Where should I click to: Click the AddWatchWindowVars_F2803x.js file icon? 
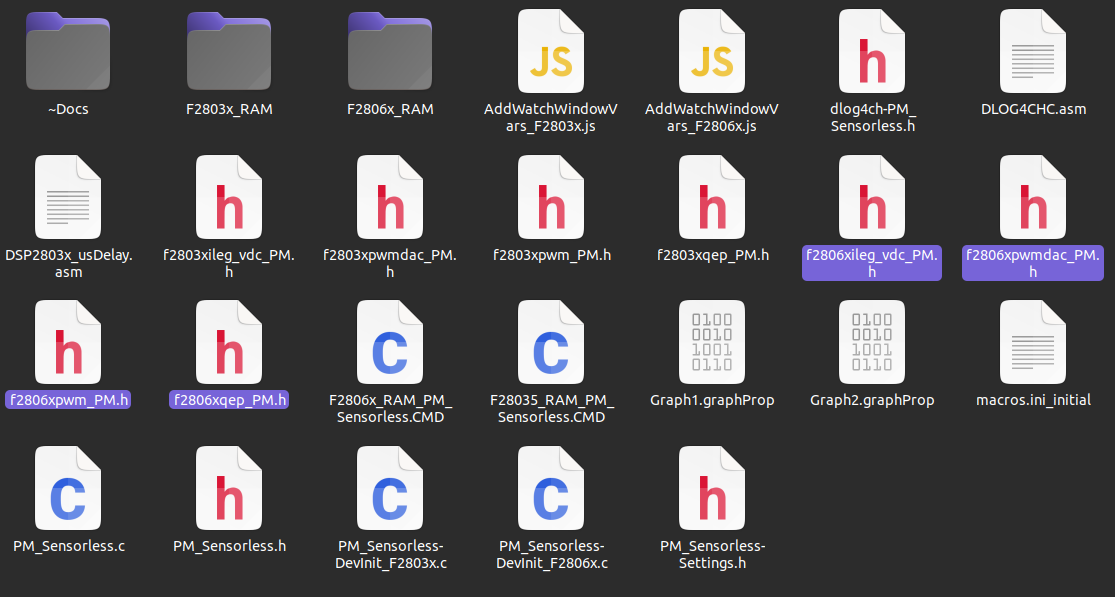pyautogui.click(x=550, y=51)
